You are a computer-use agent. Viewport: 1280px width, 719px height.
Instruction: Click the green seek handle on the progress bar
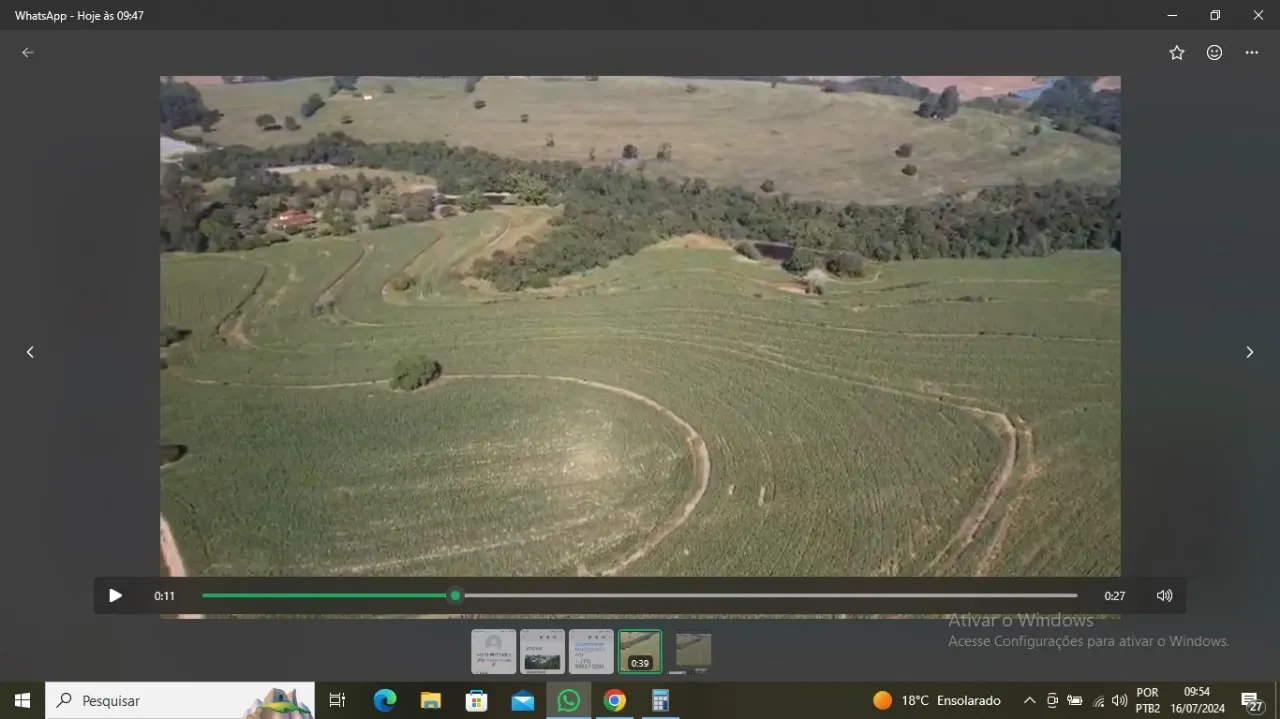click(x=455, y=596)
